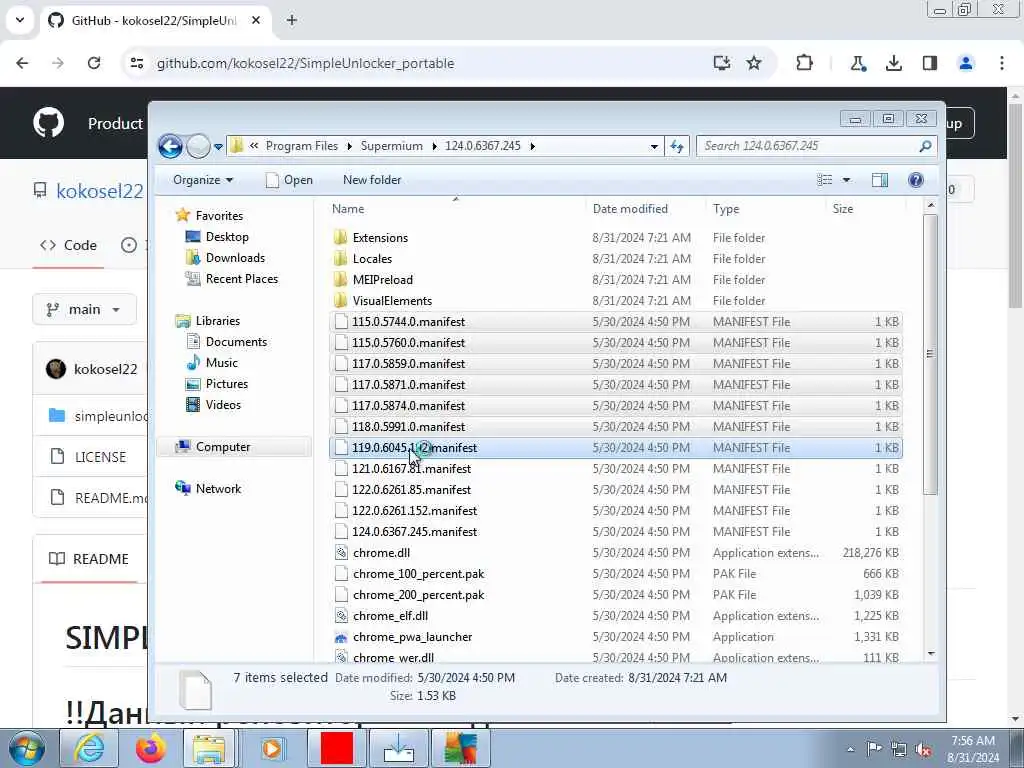
Task: Click file list scroll down arrow
Action: (x=931, y=654)
